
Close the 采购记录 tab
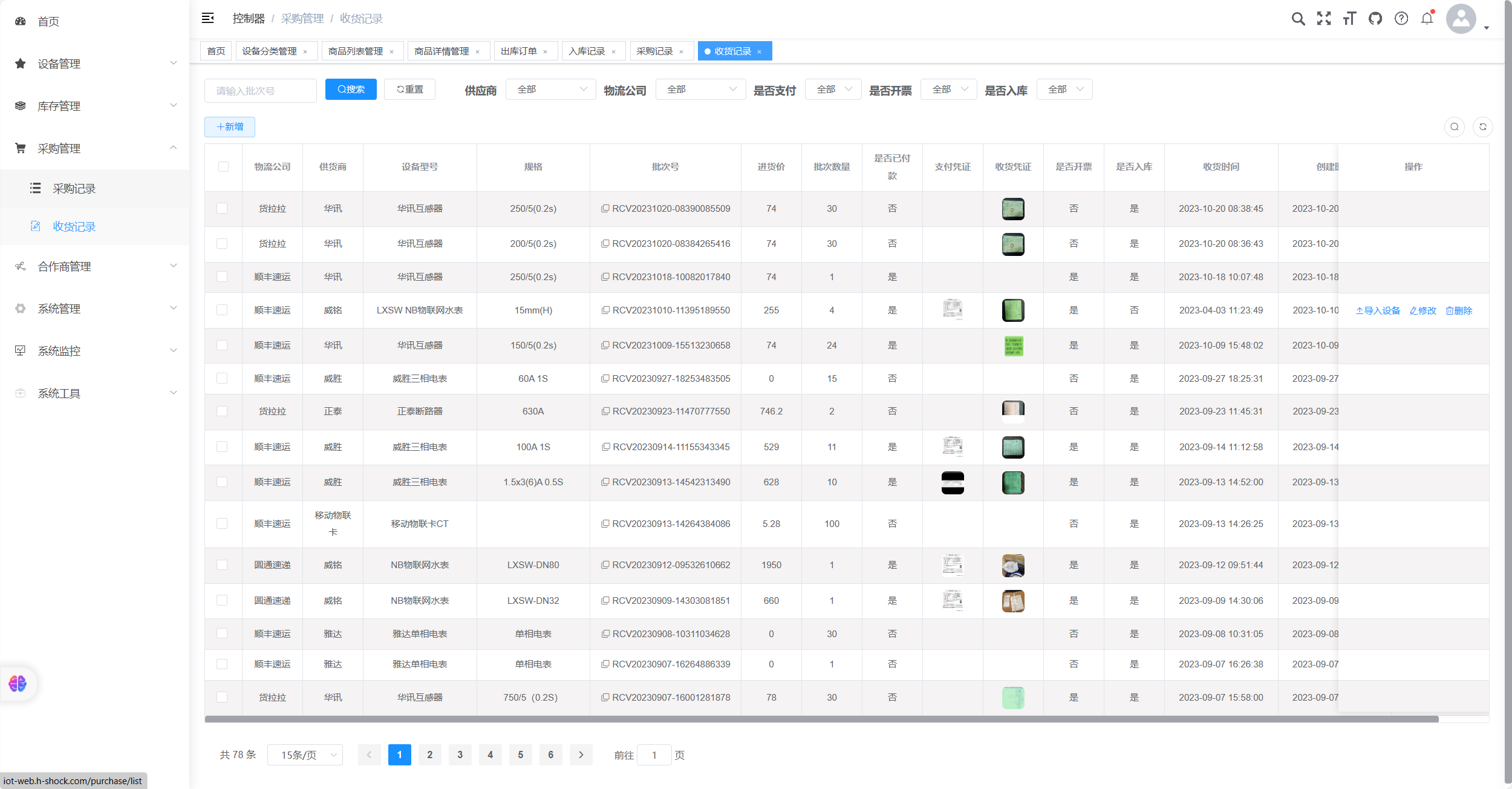pyautogui.click(x=682, y=51)
